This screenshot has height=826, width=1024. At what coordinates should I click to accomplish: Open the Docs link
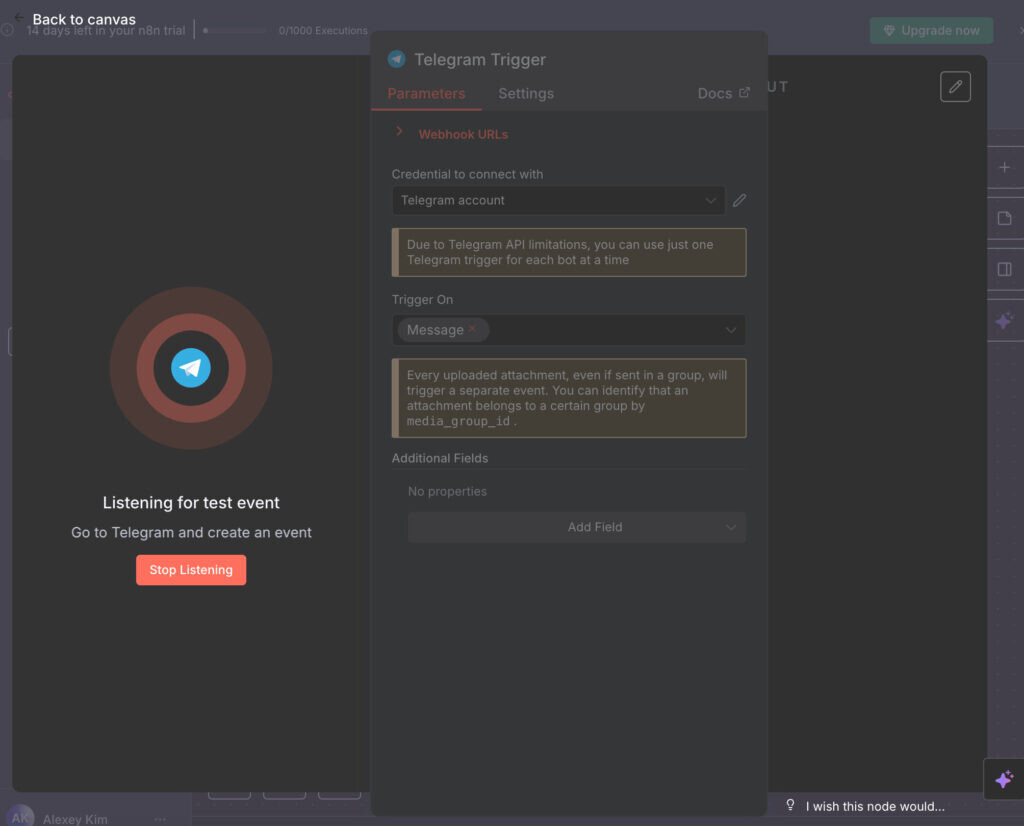(x=722, y=93)
